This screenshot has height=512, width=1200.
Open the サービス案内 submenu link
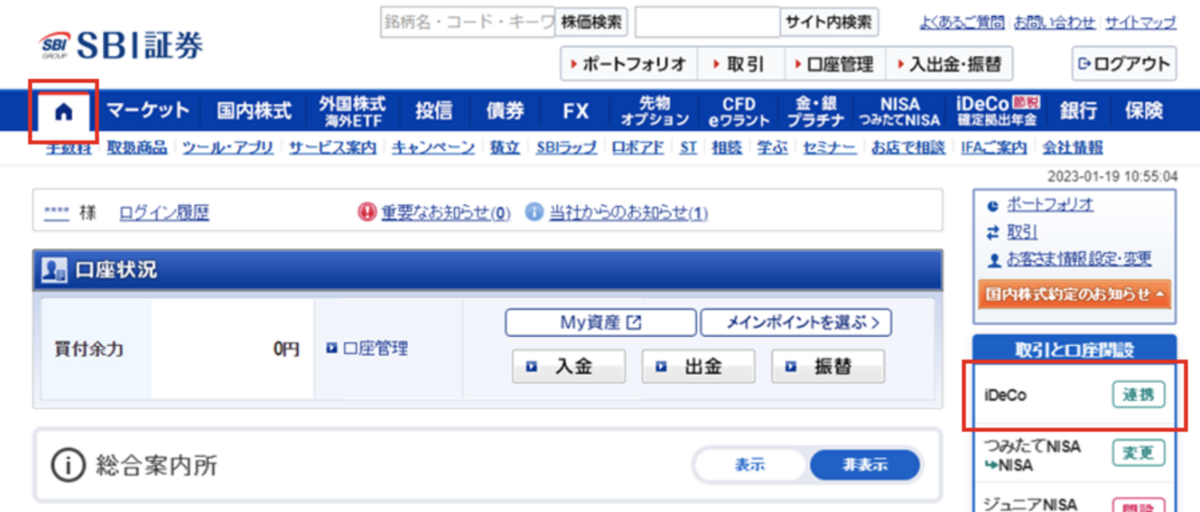[333, 147]
